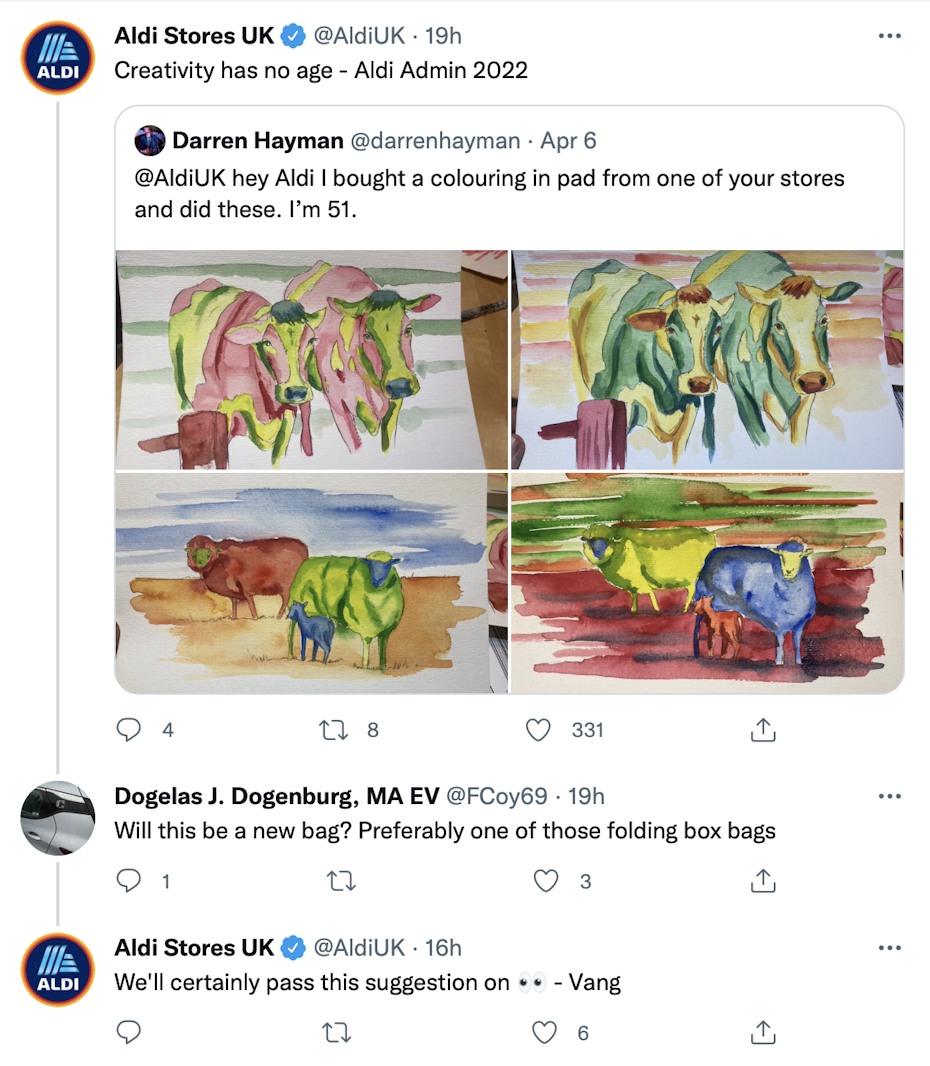Like Aldi's reply signed Vang

point(545,1032)
